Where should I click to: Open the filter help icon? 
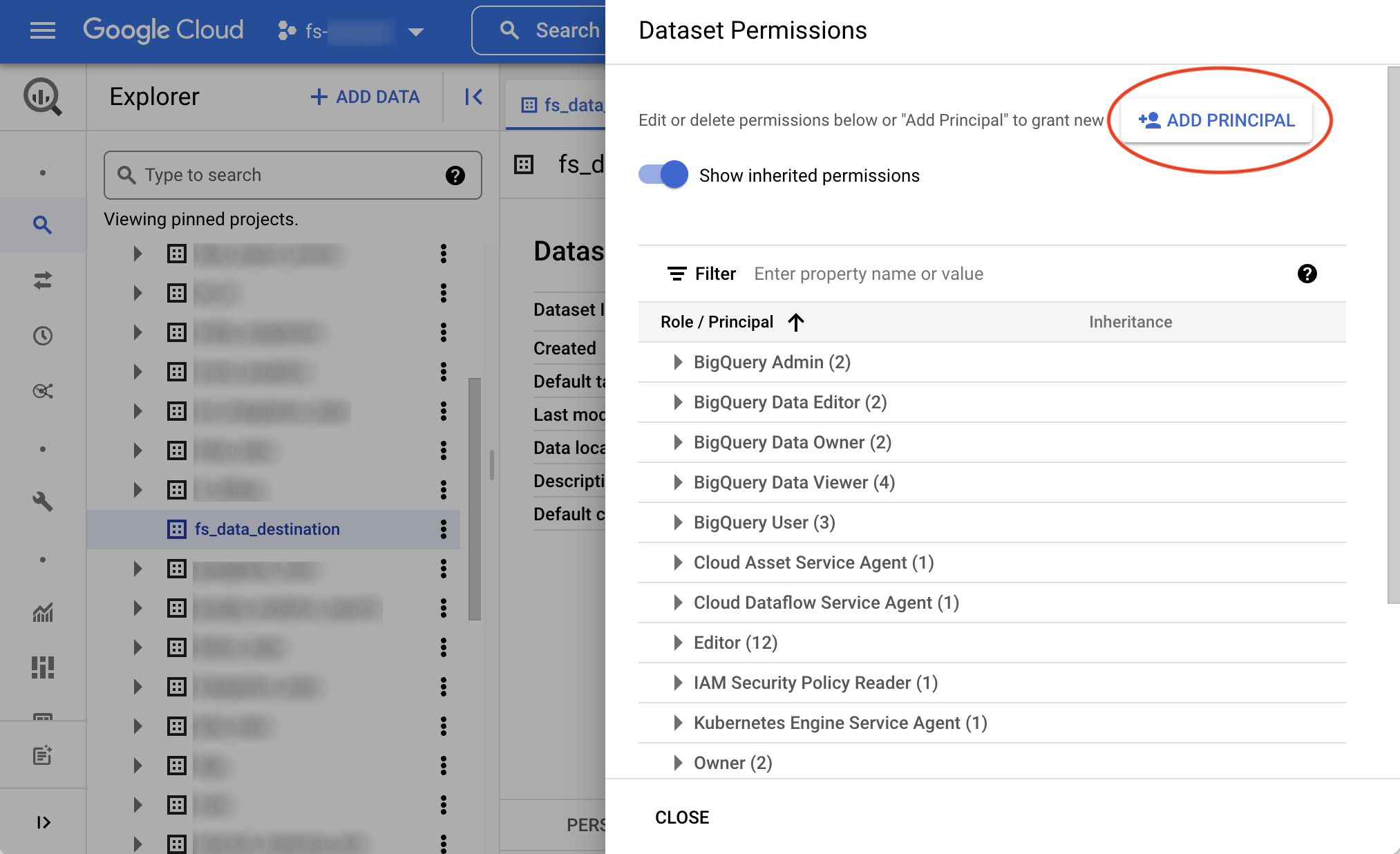(x=1307, y=274)
